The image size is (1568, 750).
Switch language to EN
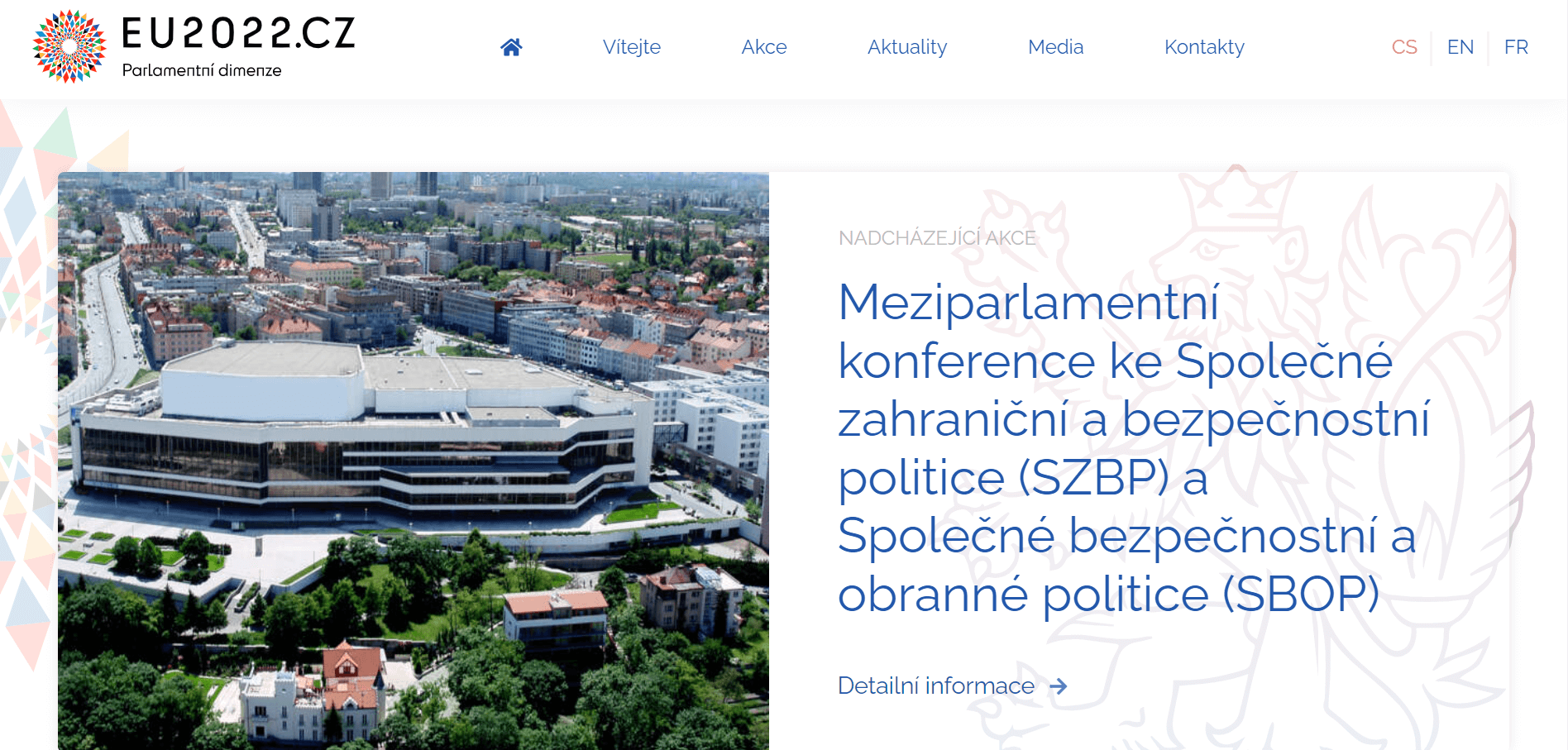tap(1460, 47)
